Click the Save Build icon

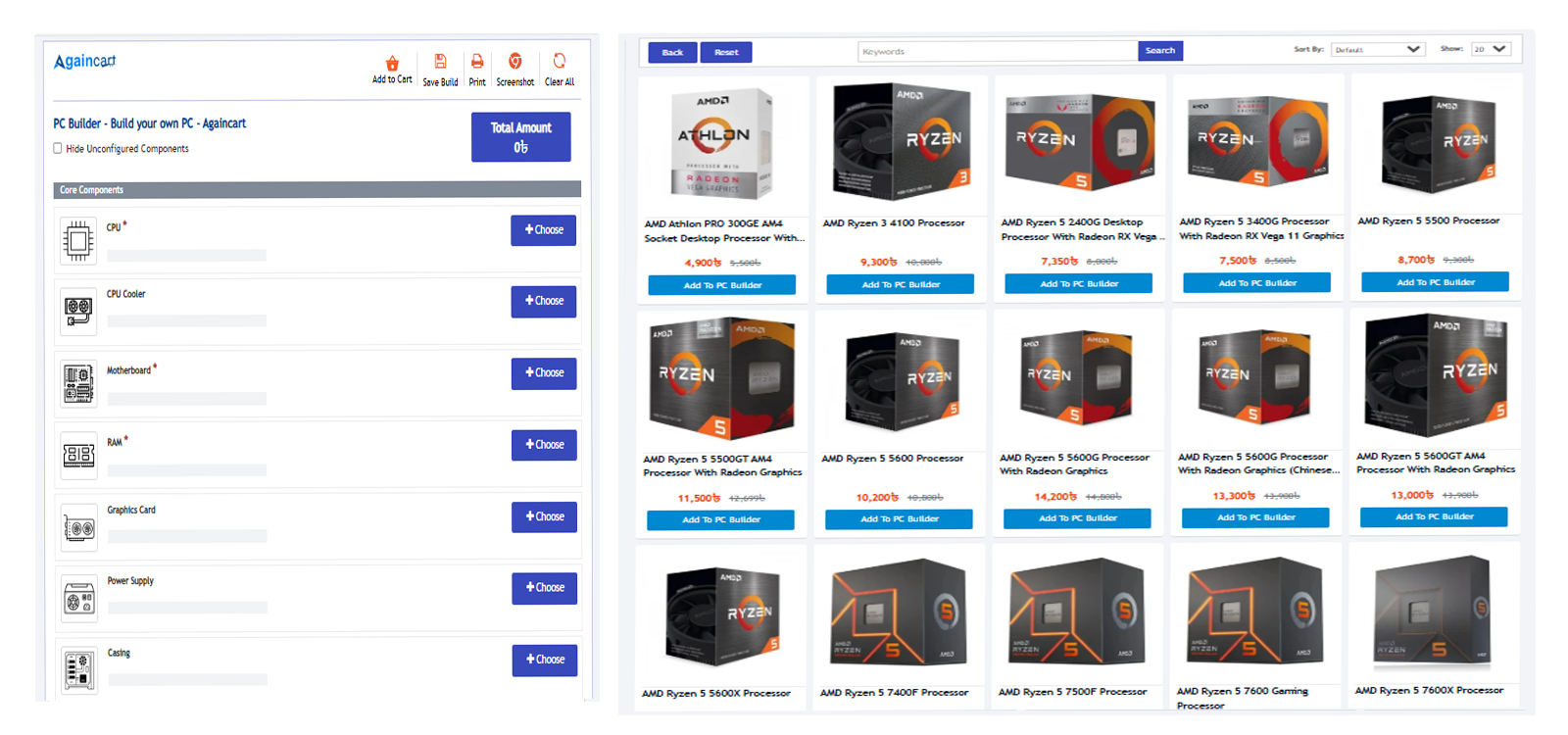pyautogui.click(x=440, y=62)
